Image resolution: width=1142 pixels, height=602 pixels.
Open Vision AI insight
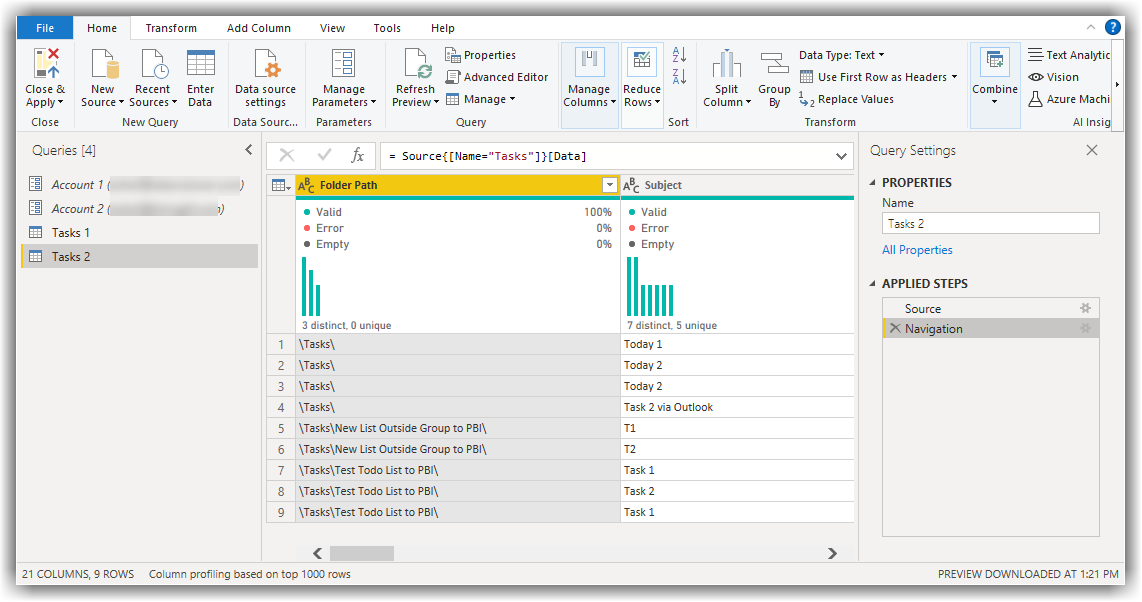pos(1053,77)
